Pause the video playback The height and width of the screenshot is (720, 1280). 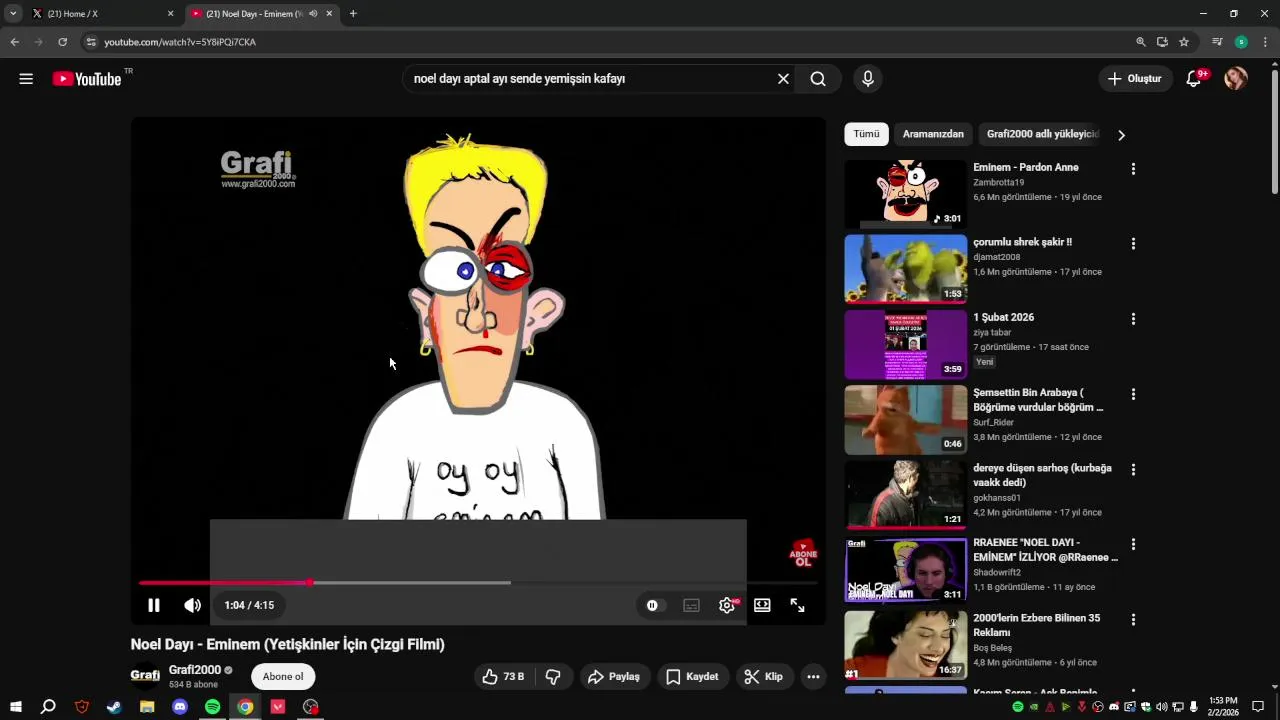click(154, 605)
